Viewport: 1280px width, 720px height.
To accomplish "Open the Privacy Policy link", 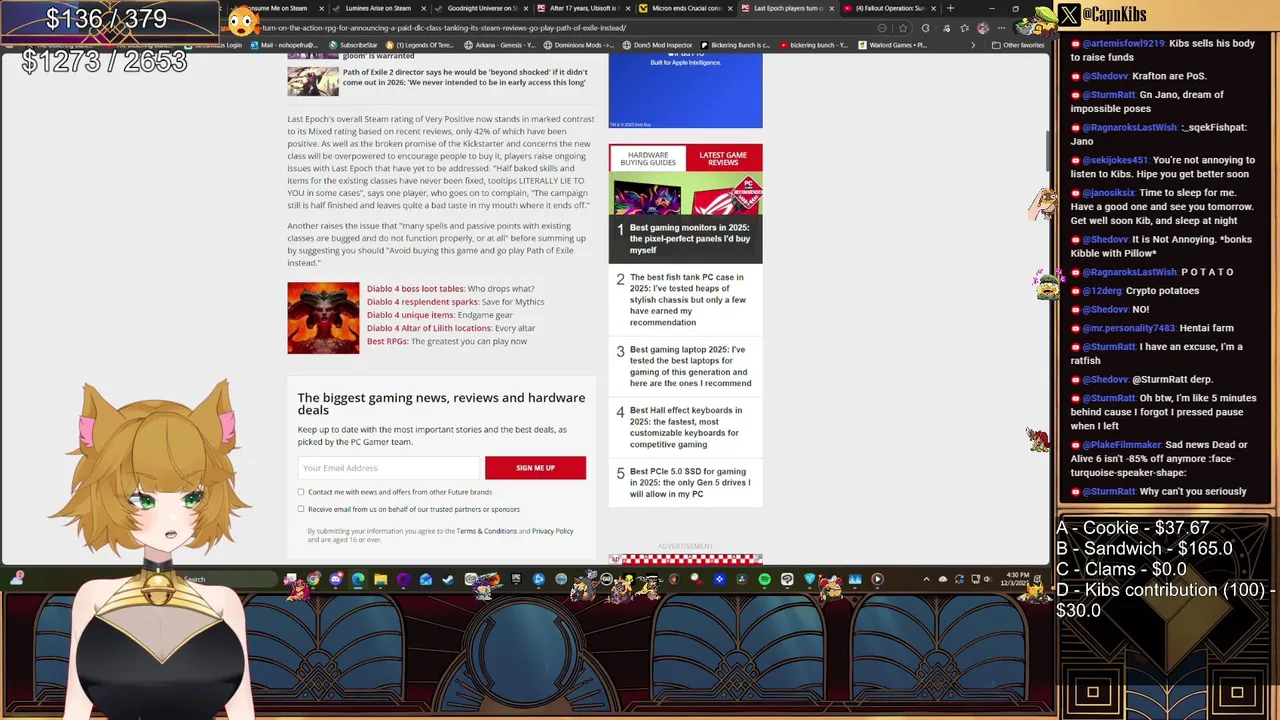I will coord(553,531).
